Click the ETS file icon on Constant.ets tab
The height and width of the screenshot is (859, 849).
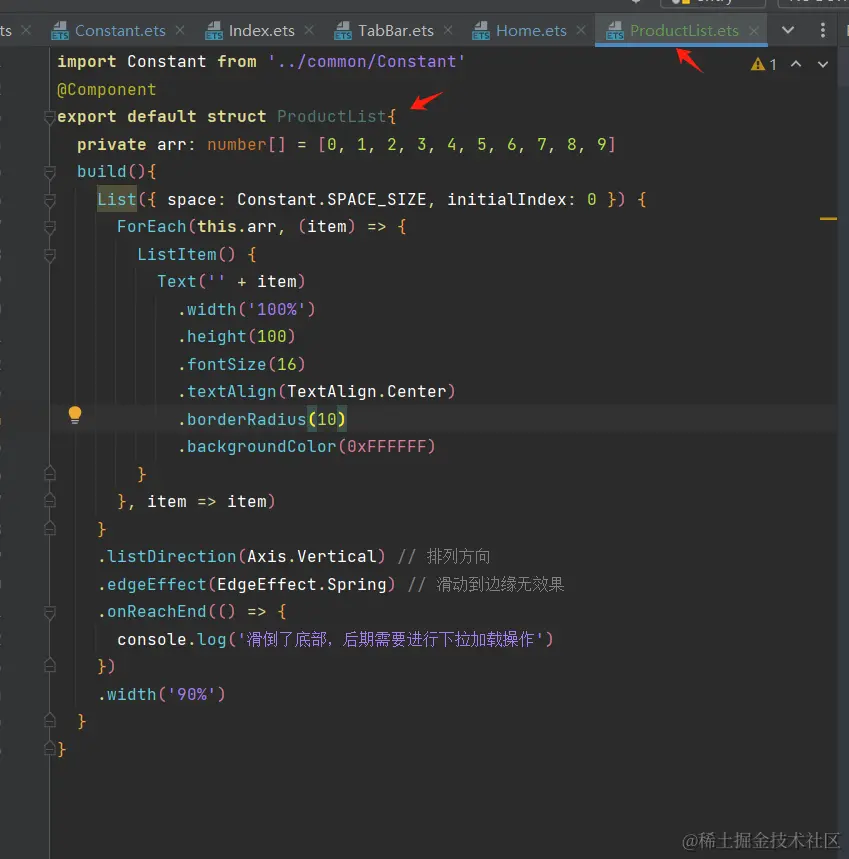pyautogui.click(x=60, y=31)
